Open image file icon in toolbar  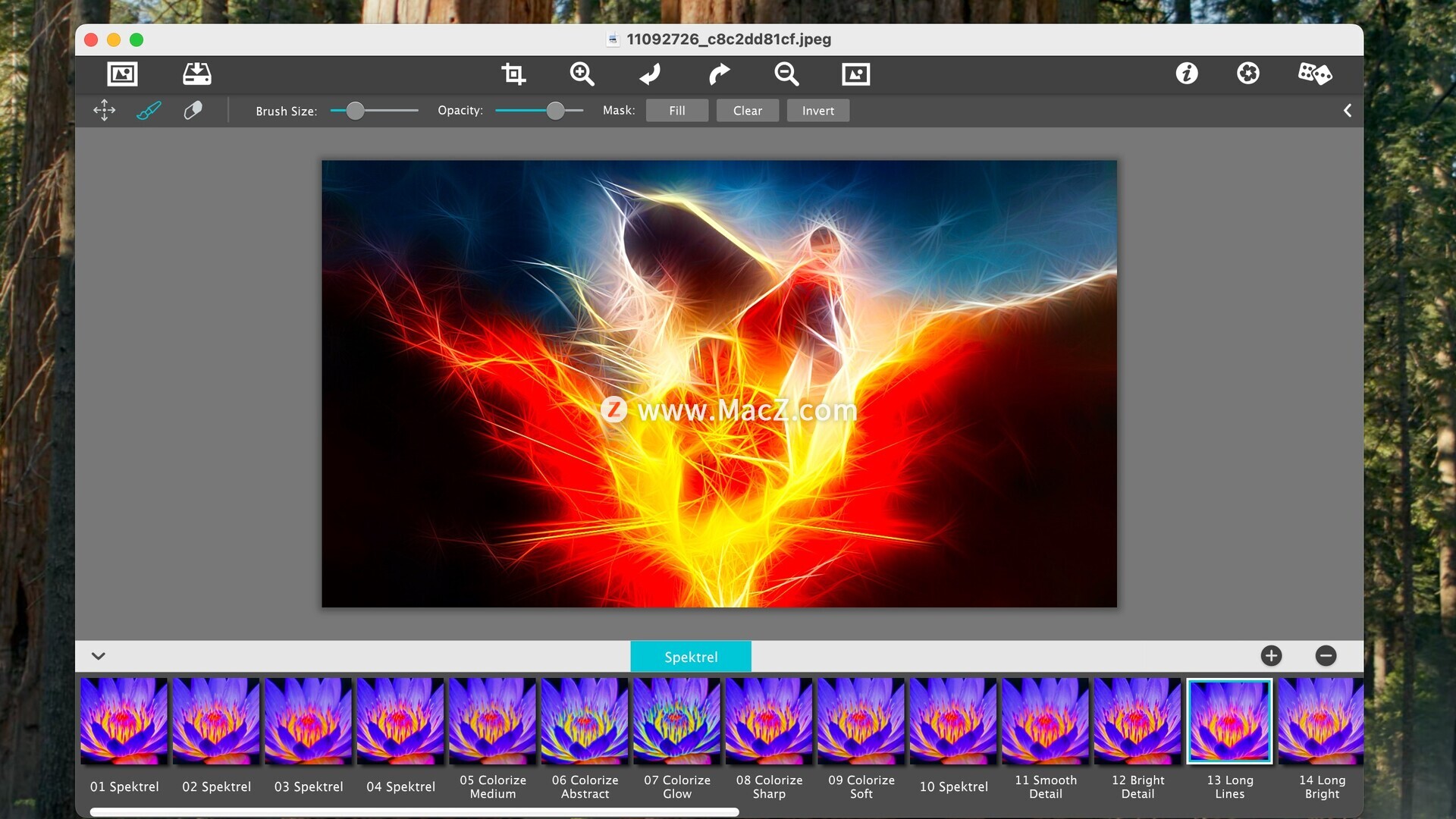click(122, 74)
